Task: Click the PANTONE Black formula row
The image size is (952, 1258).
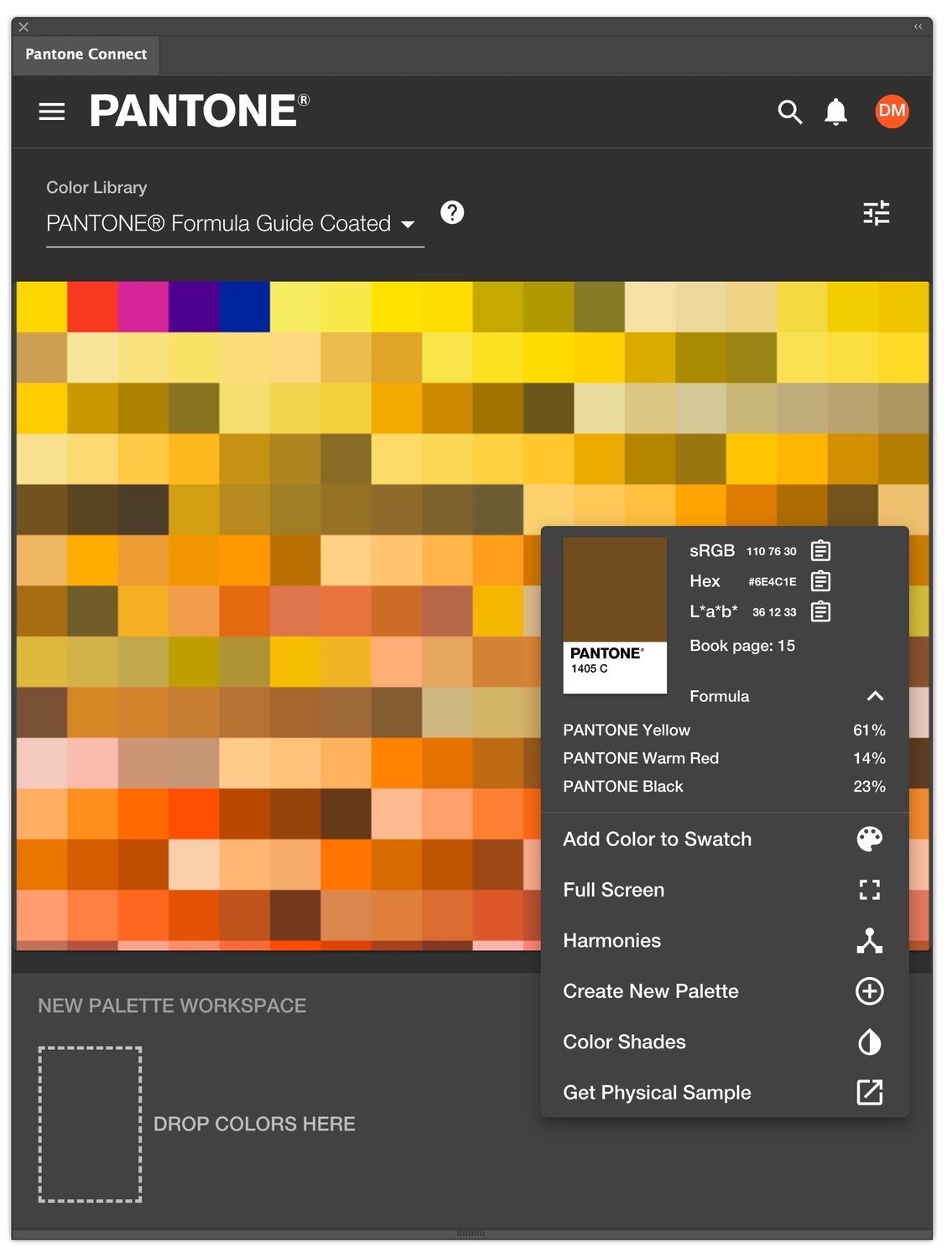Action: (x=725, y=787)
